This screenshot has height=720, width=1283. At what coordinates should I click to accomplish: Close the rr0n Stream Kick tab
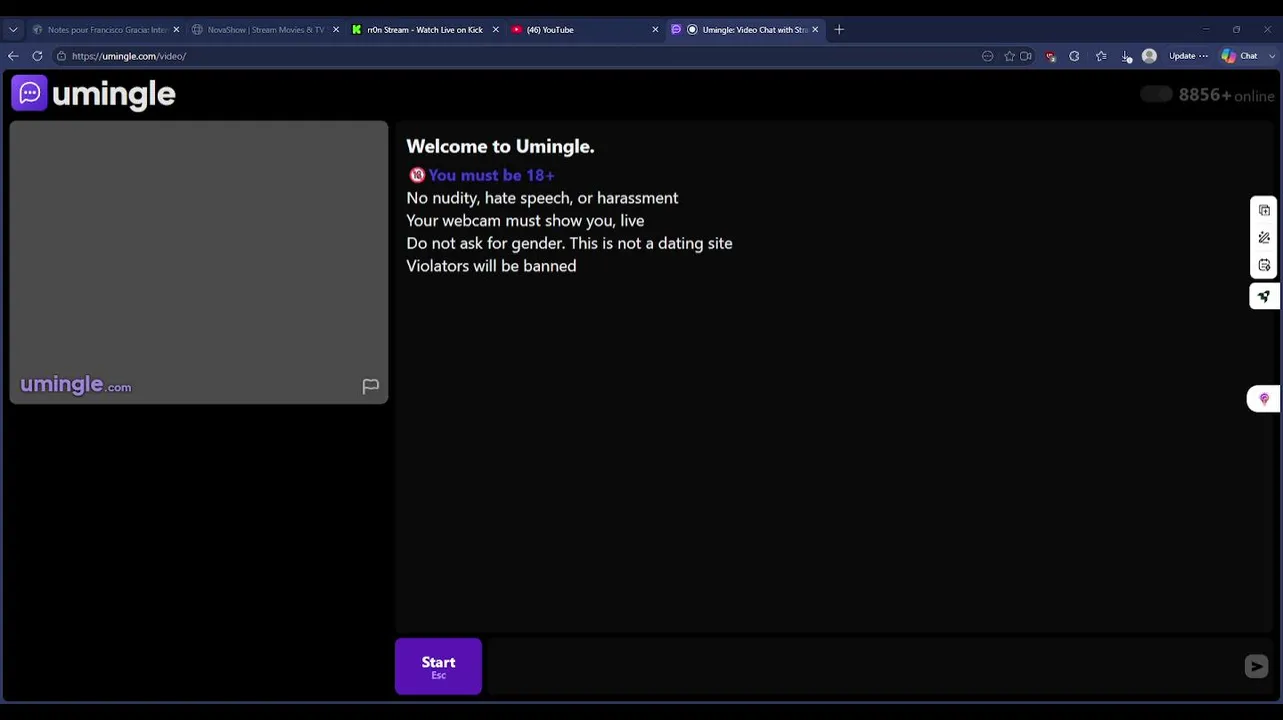(x=495, y=30)
